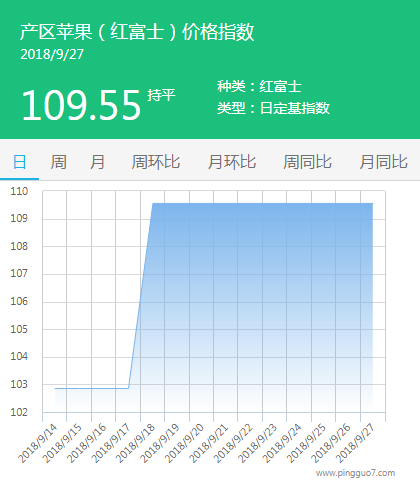
Task: Click the date 2018/9/27 under the title
Action: click(x=52, y=55)
